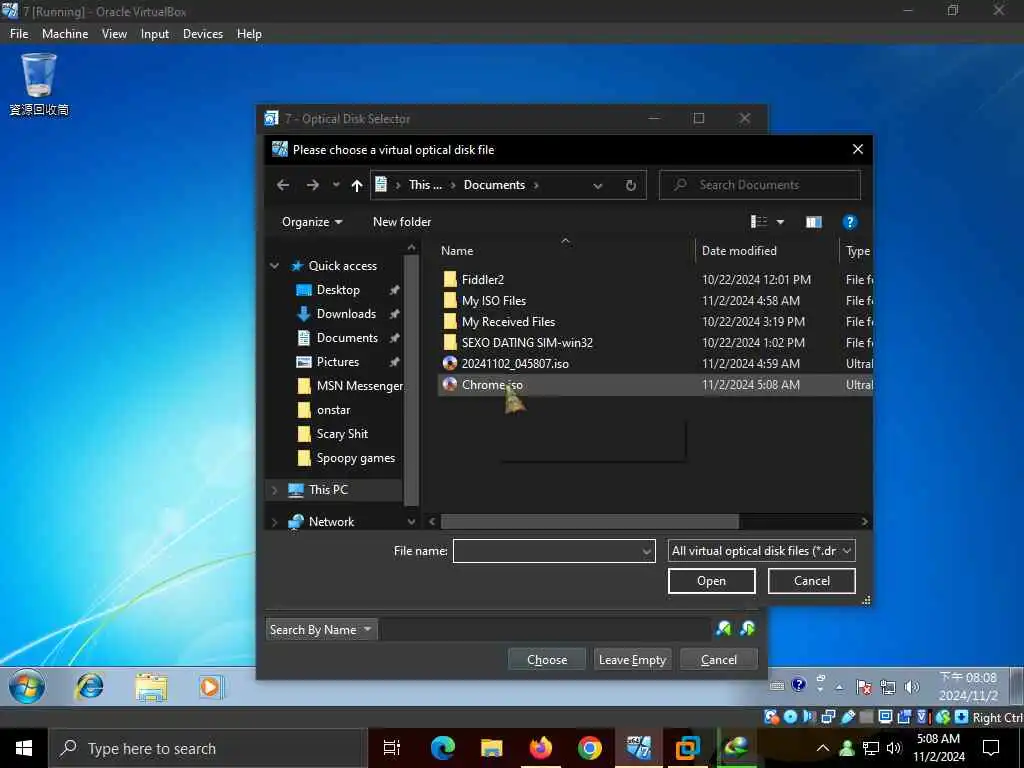Open the File name combo dropdown

(x=647, y=551)
